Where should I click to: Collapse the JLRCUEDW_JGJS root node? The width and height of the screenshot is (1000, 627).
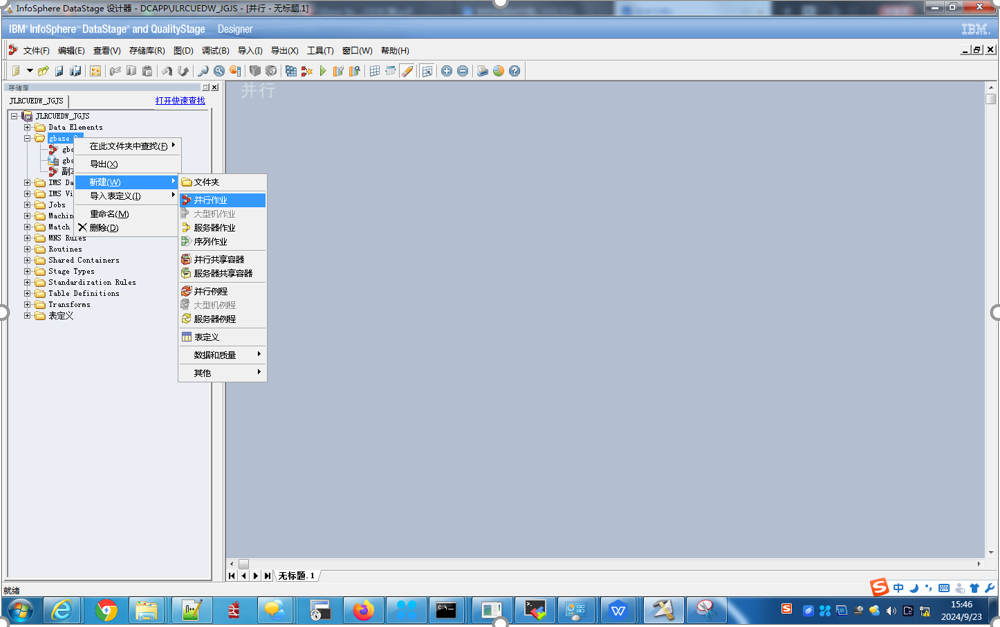14,116
